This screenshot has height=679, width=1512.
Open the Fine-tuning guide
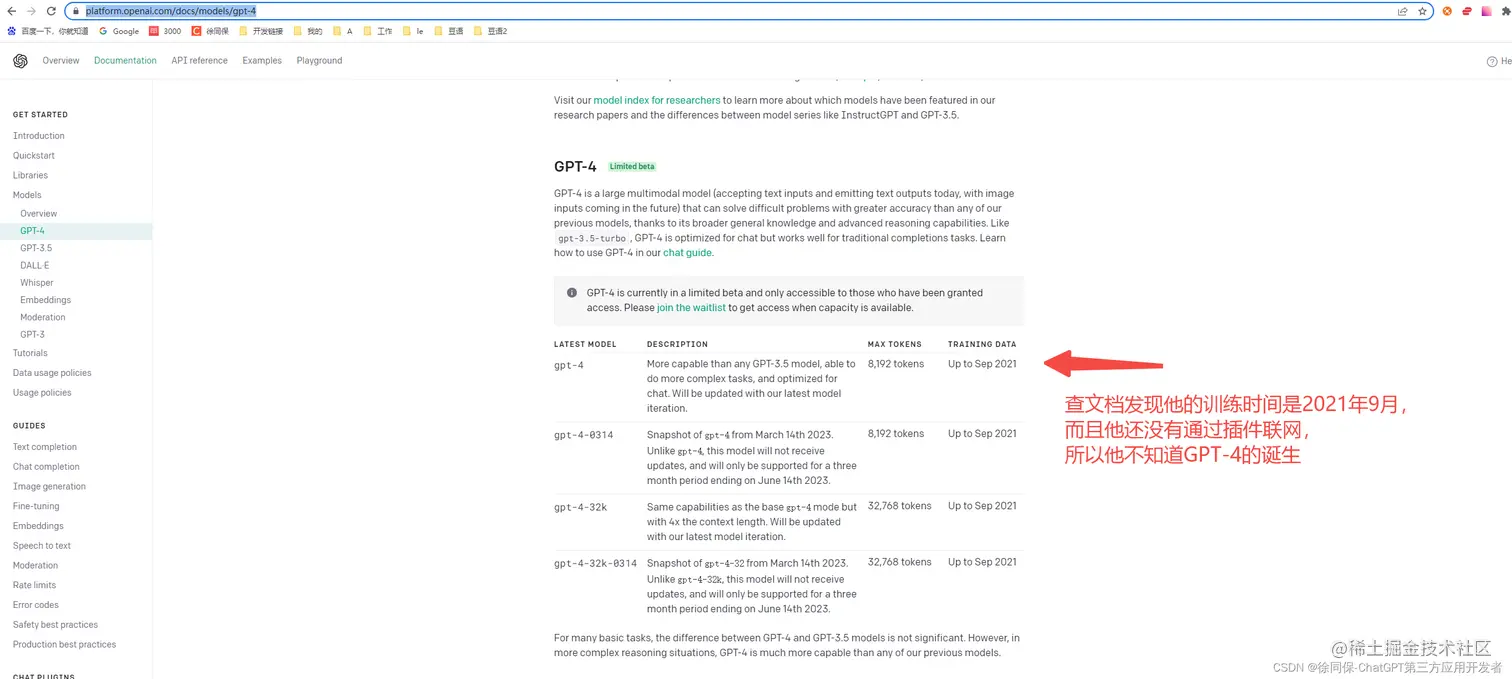36,506
